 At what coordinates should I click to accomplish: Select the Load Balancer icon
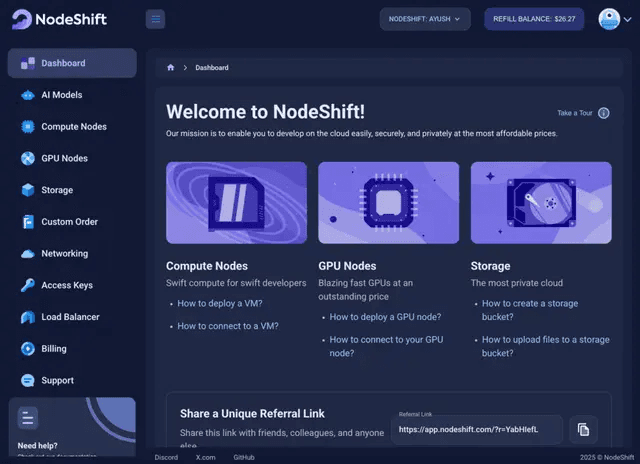point(28,317)
